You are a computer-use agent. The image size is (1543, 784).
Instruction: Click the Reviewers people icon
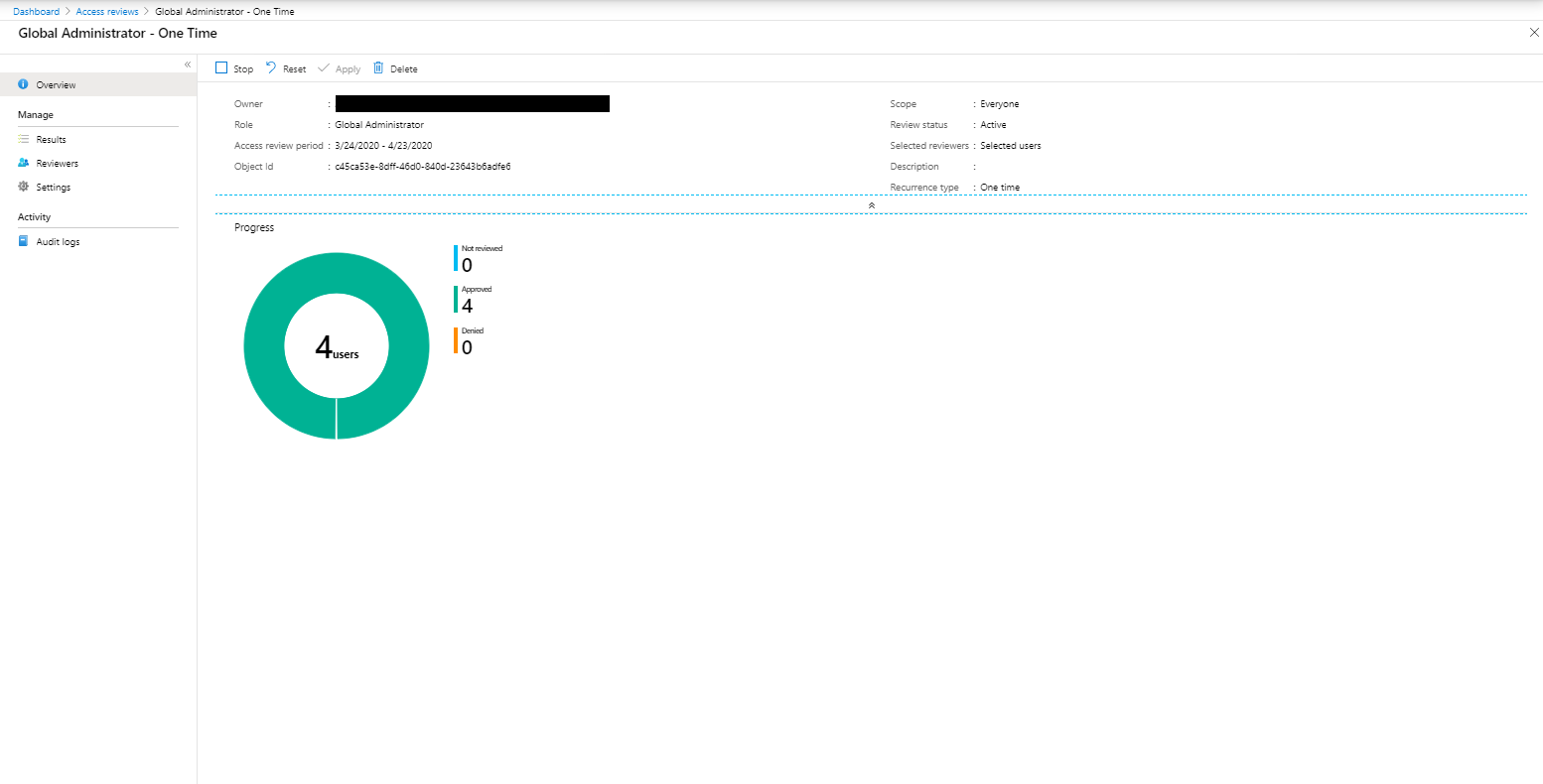[x=24, y=163]
